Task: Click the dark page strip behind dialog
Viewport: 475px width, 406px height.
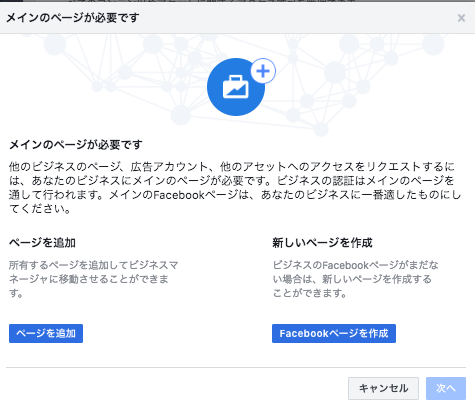Action: (x=237, y=1)
